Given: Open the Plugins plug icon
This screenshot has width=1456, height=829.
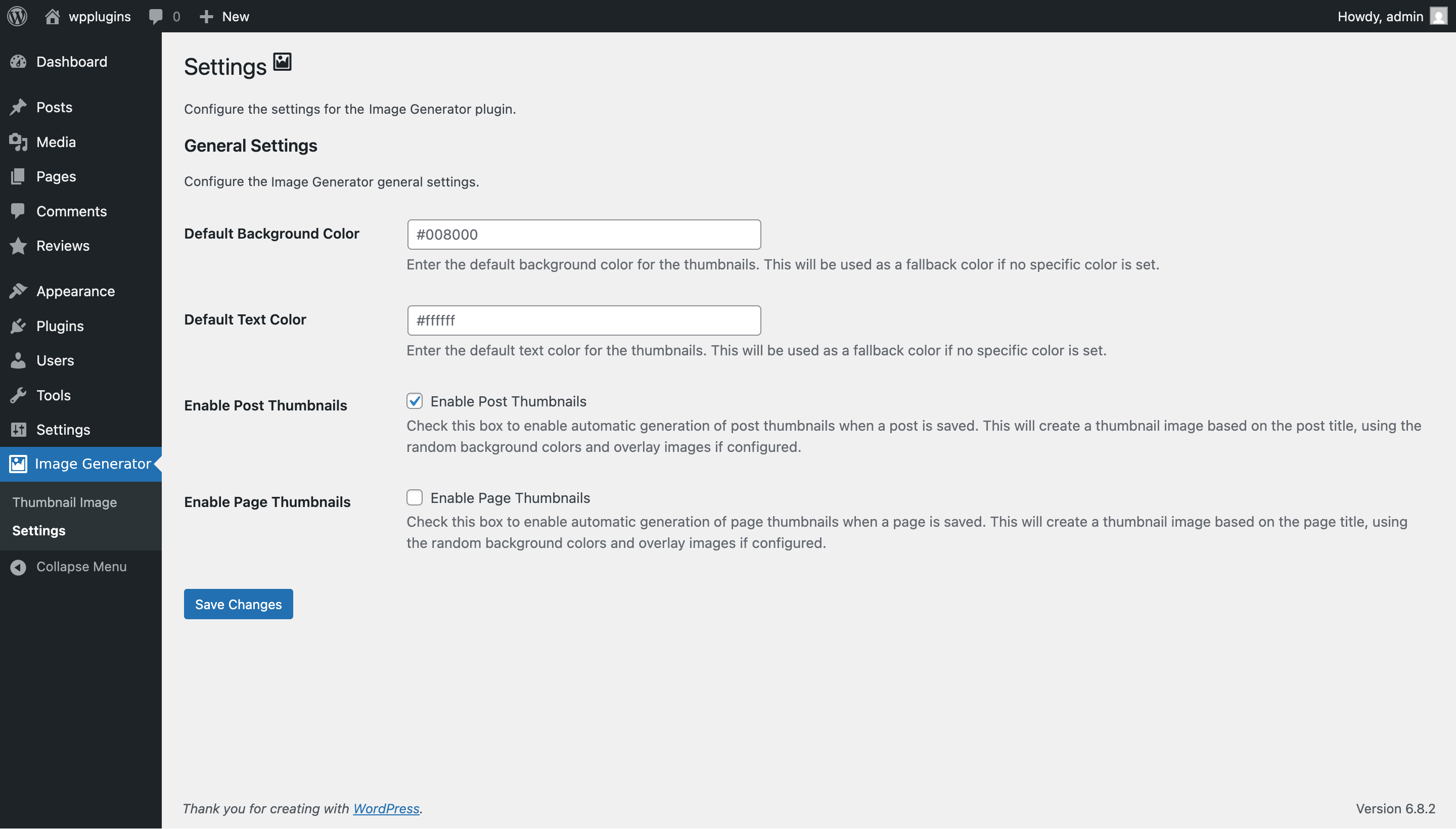Looking at the screenshot, I should point(19,326).
